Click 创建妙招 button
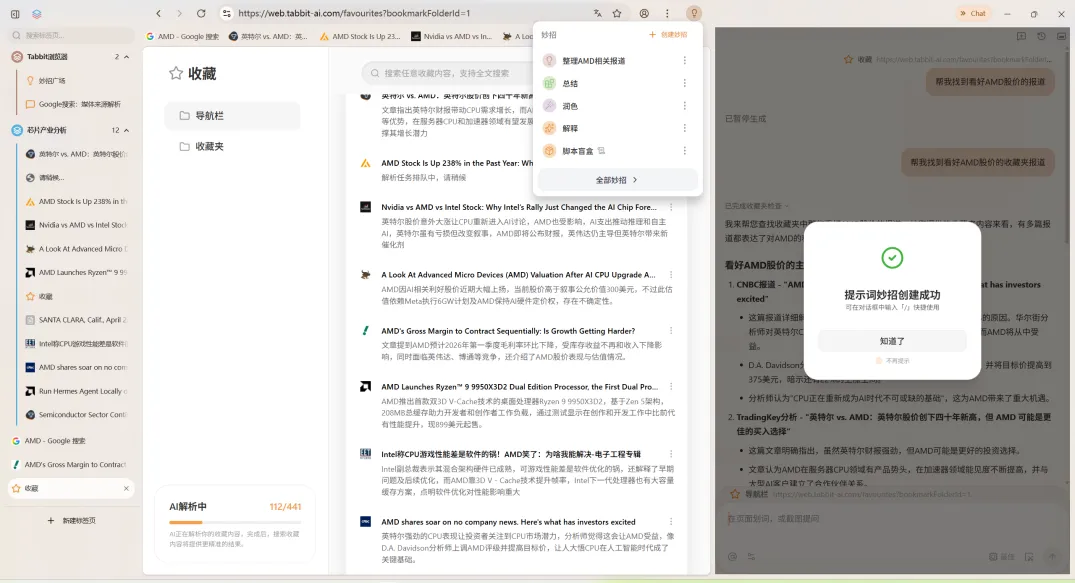The width and height of the screenshot is (1075, 583). (668, 34)
